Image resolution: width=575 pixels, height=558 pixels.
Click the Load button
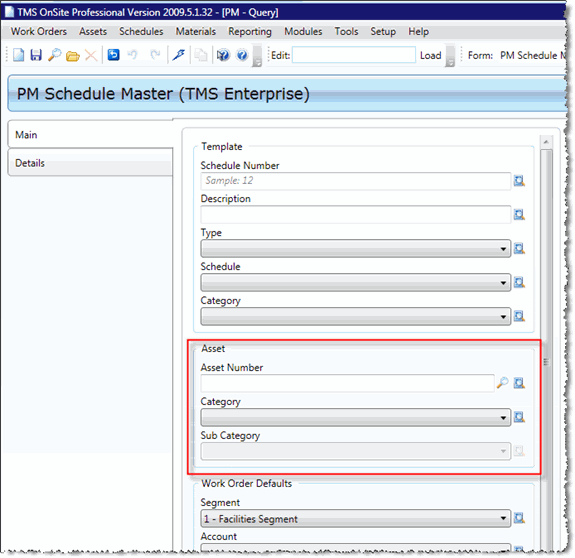pyautogui.click(x=431, y=56)
